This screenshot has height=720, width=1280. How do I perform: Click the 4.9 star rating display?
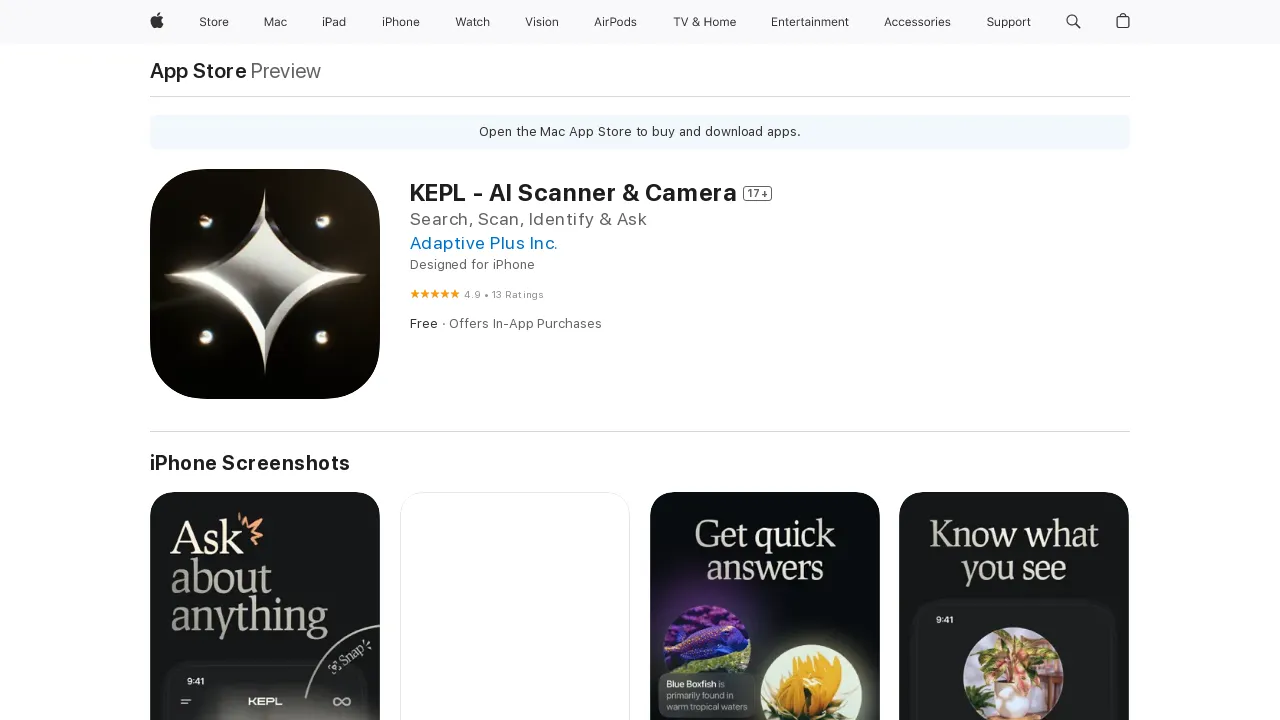476,294
